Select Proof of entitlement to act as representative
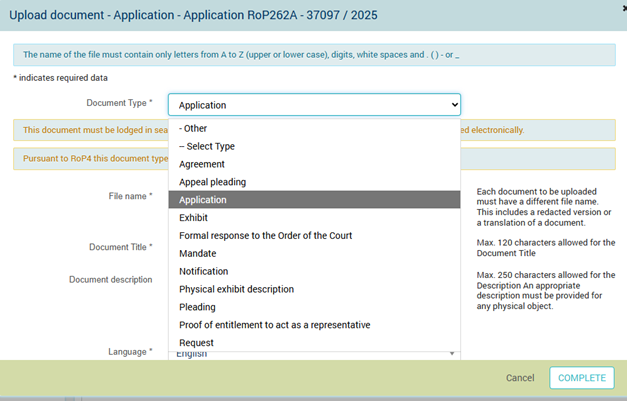Viewport: 627px width, 401px height. (x=274, y=325)
